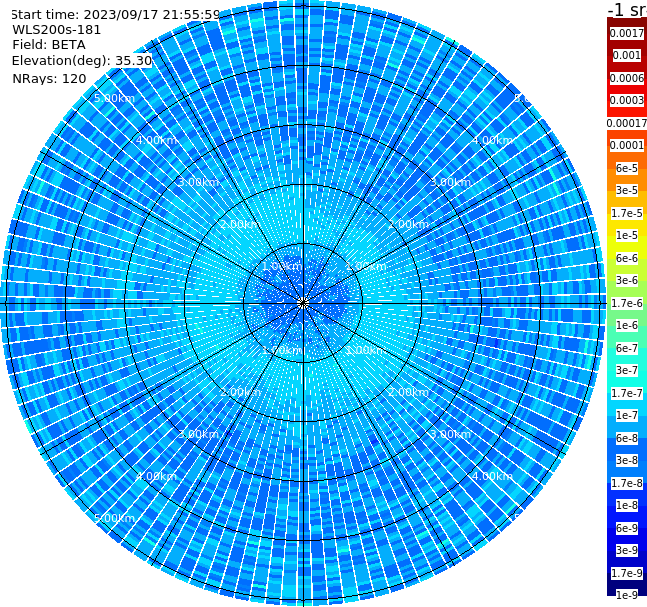Click the 0.0017 colorbar value
Image resolution: width=647 pixels, height=607 pixels.
[x=627, y=33]
